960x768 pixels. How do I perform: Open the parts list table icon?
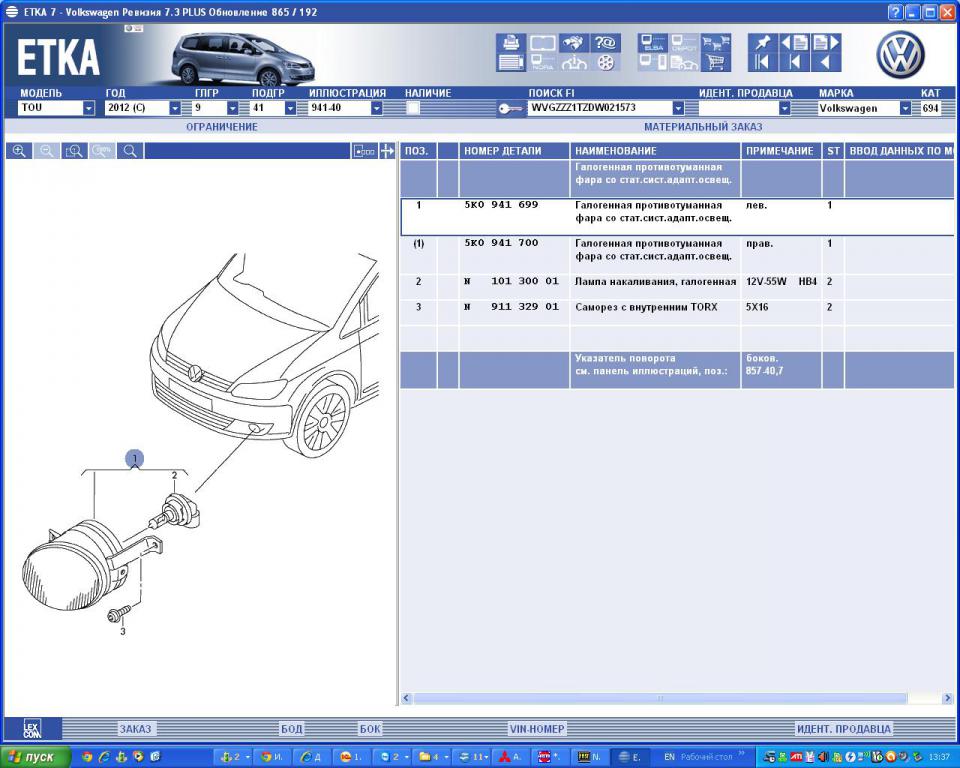click(x=511, y=62)
